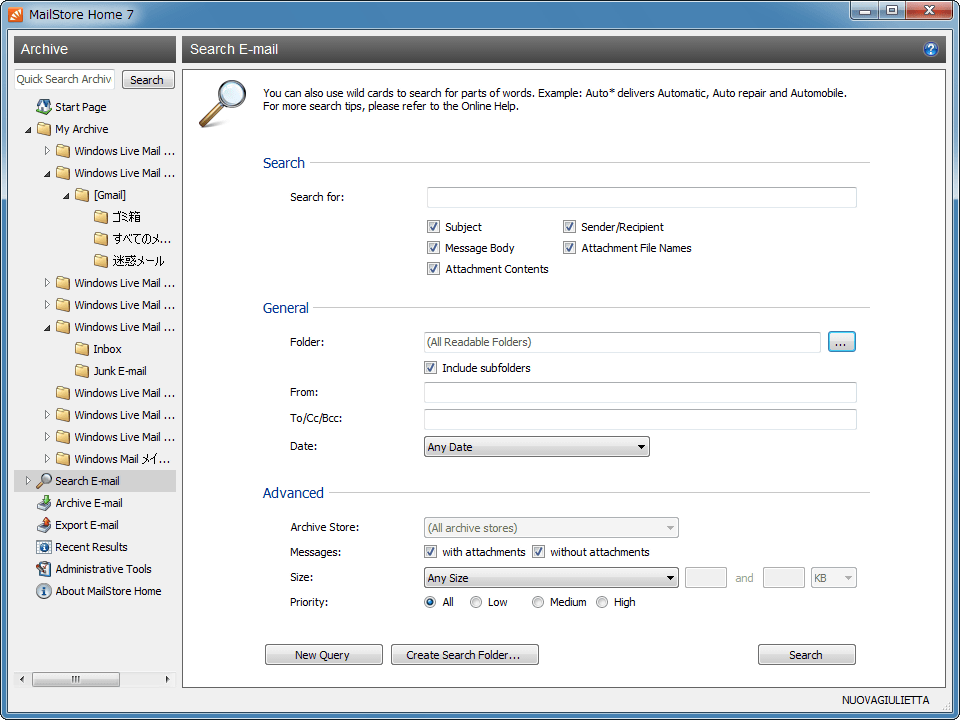Click the New Query button

(323, 654)
